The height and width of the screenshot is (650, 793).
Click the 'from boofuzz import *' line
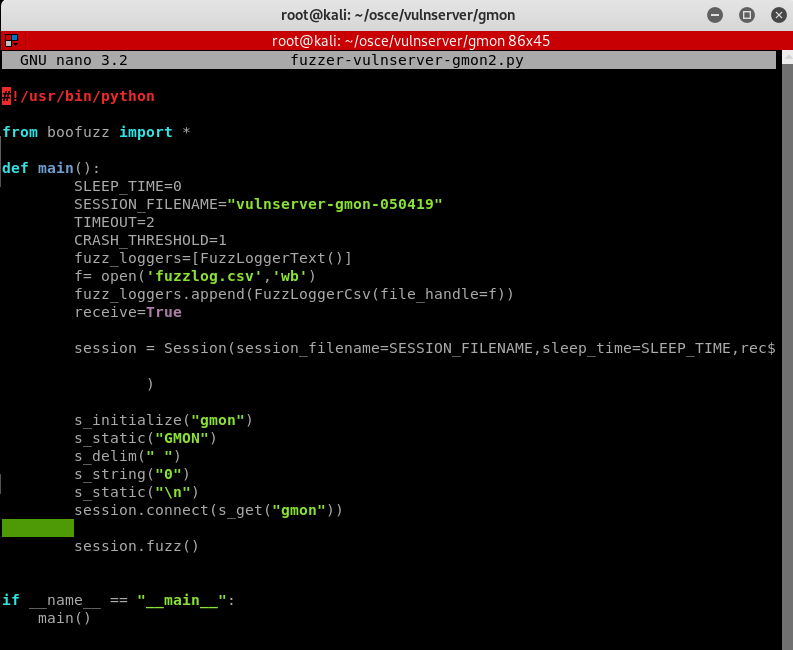pos(96,132)
